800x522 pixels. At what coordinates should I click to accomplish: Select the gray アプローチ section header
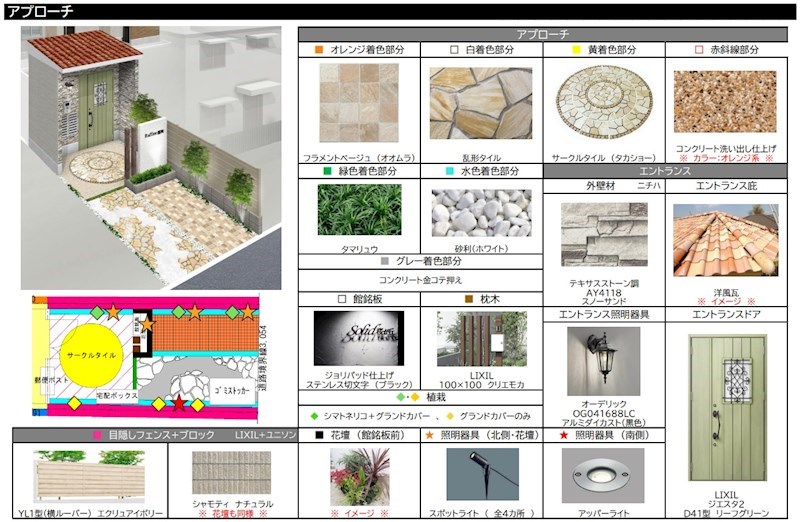click(x=543, y=34)
